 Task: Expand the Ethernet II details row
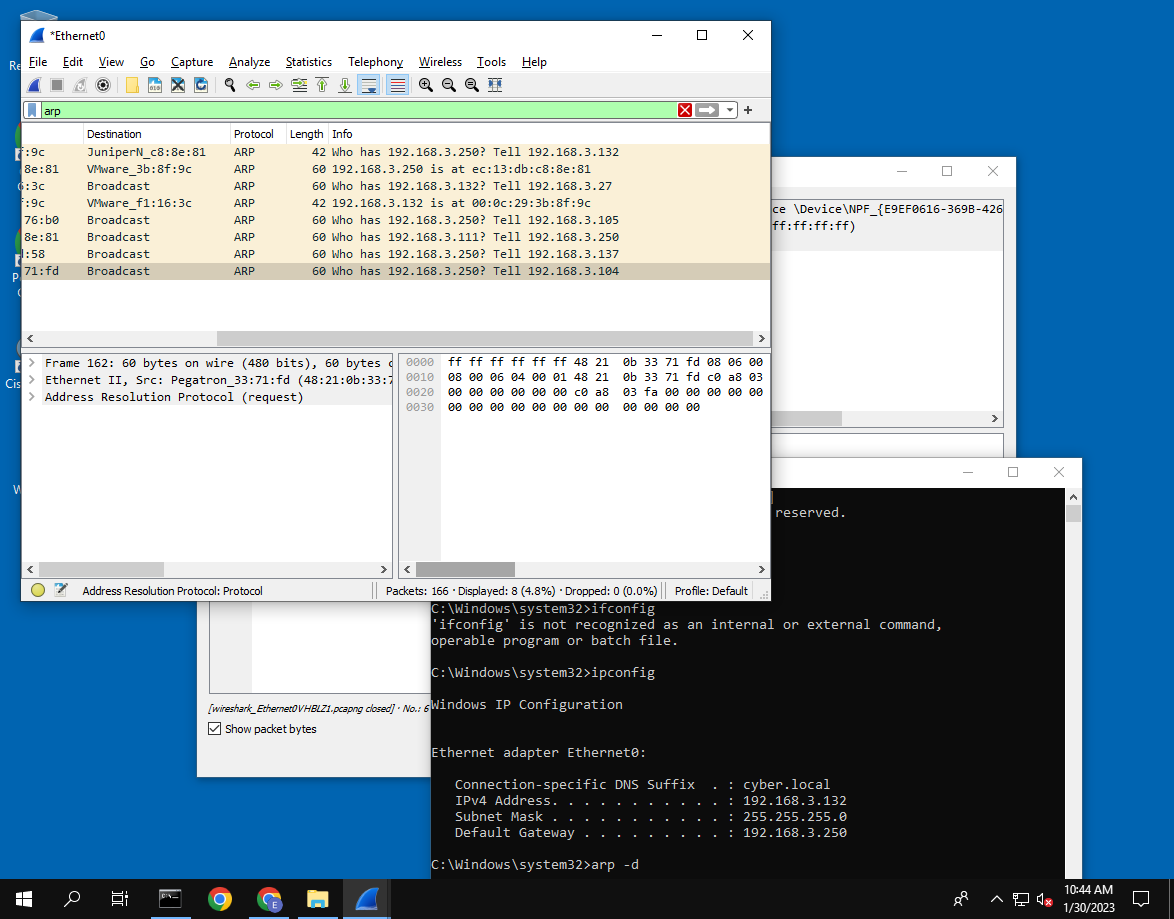click(x=32, y=380)
